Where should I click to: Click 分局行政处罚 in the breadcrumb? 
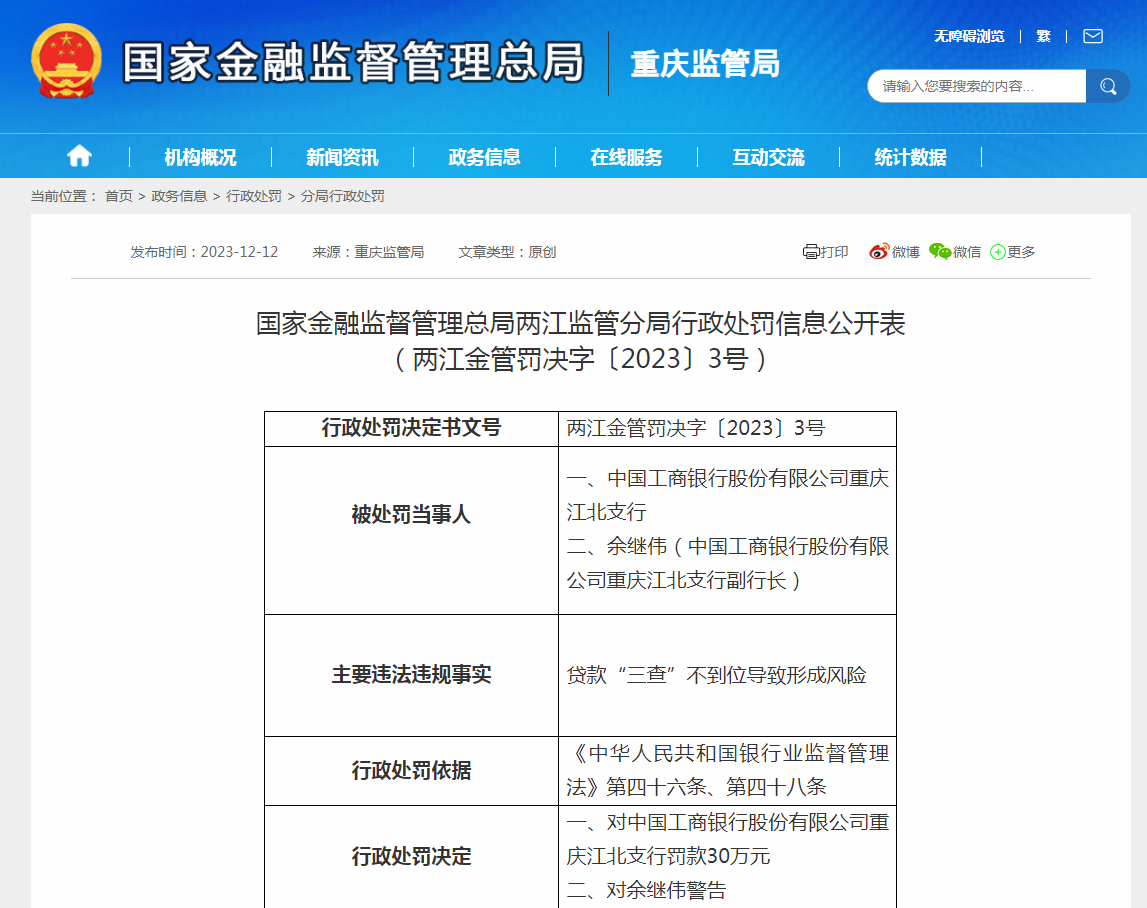tap(342, 196)
